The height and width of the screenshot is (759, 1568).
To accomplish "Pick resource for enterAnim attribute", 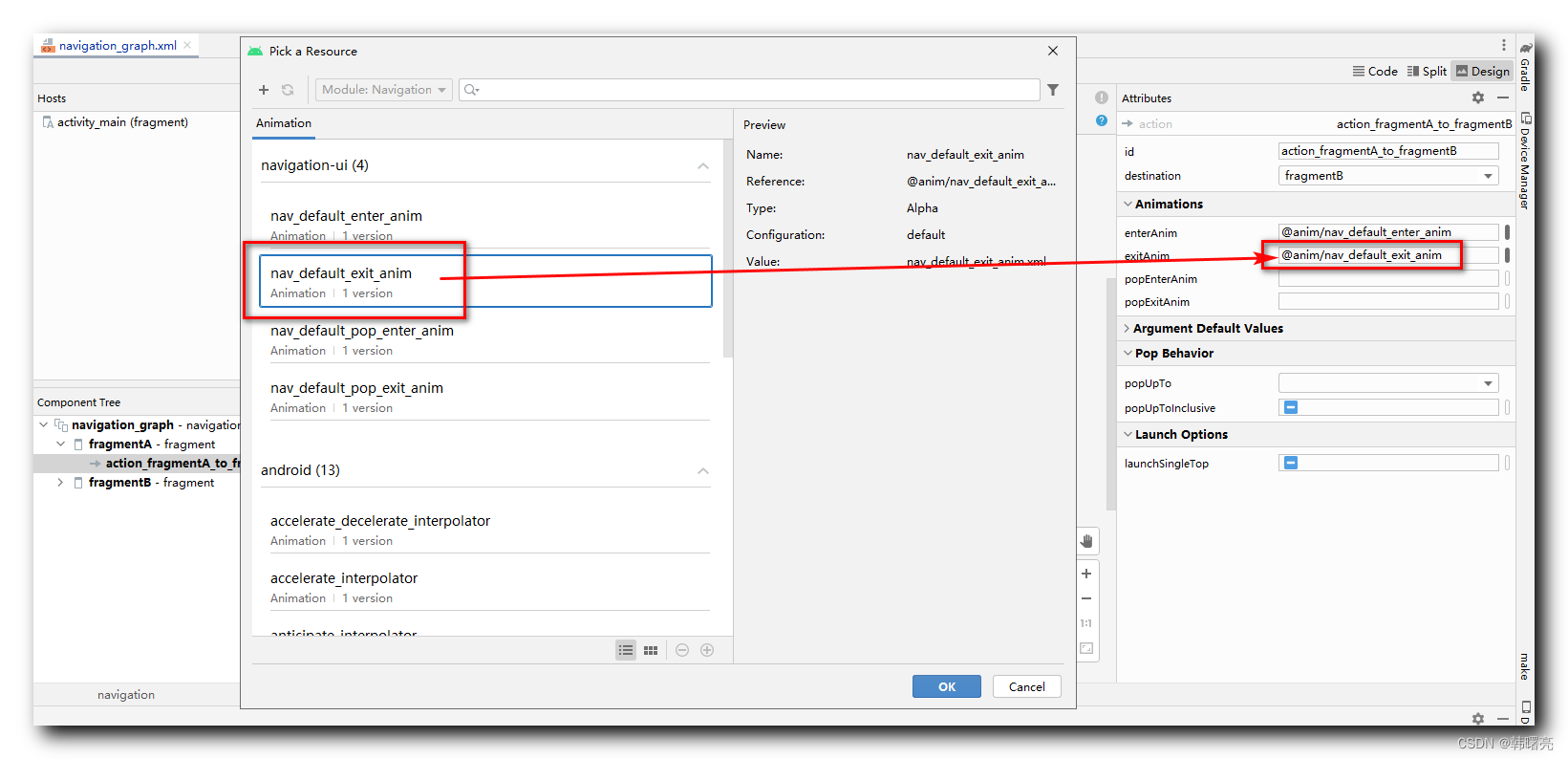I will tap(1507, 232).
